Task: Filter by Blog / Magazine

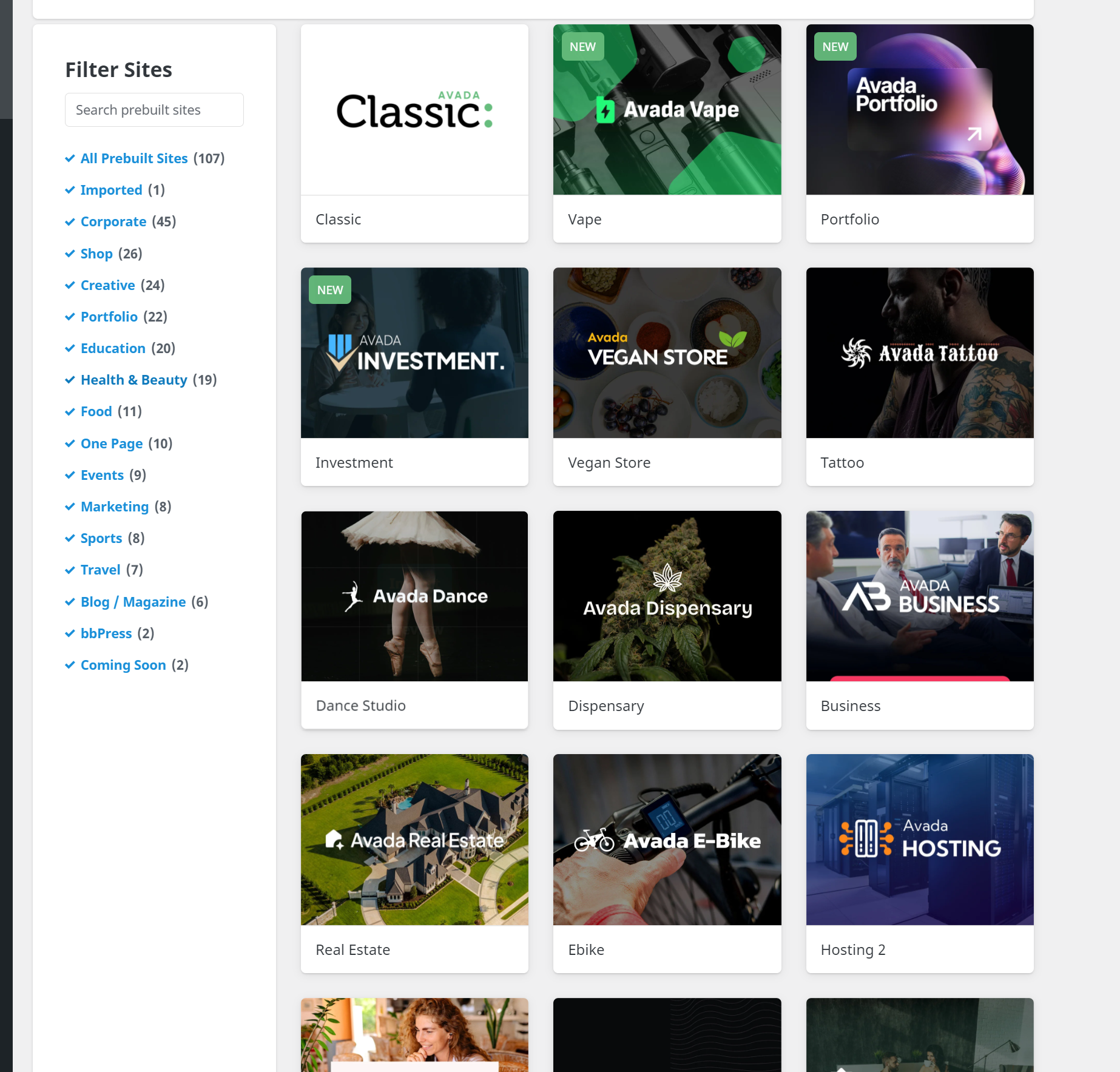Action: click(133, 602)
